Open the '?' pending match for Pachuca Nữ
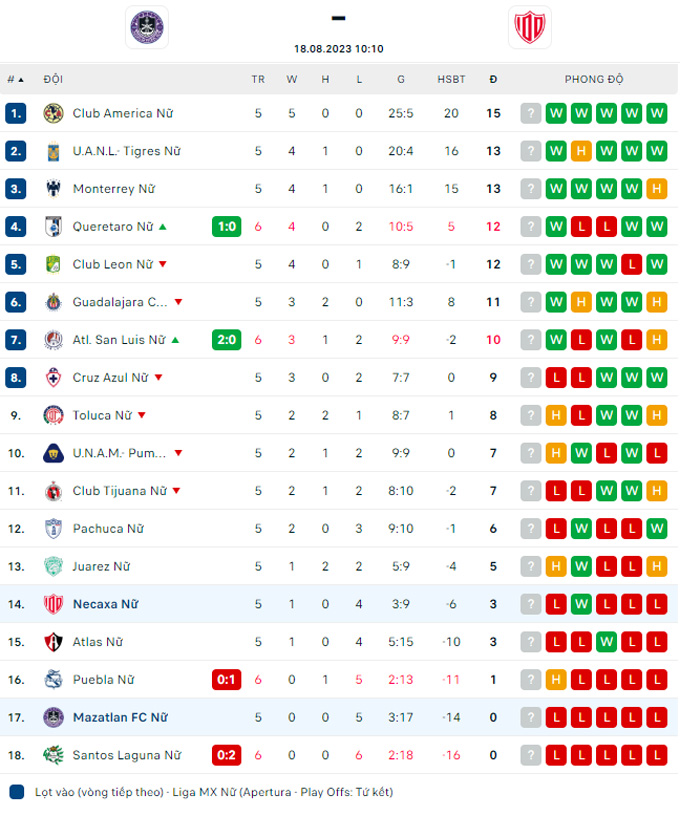This screenshot has height=816, width=680. click(x=530, y=528)
